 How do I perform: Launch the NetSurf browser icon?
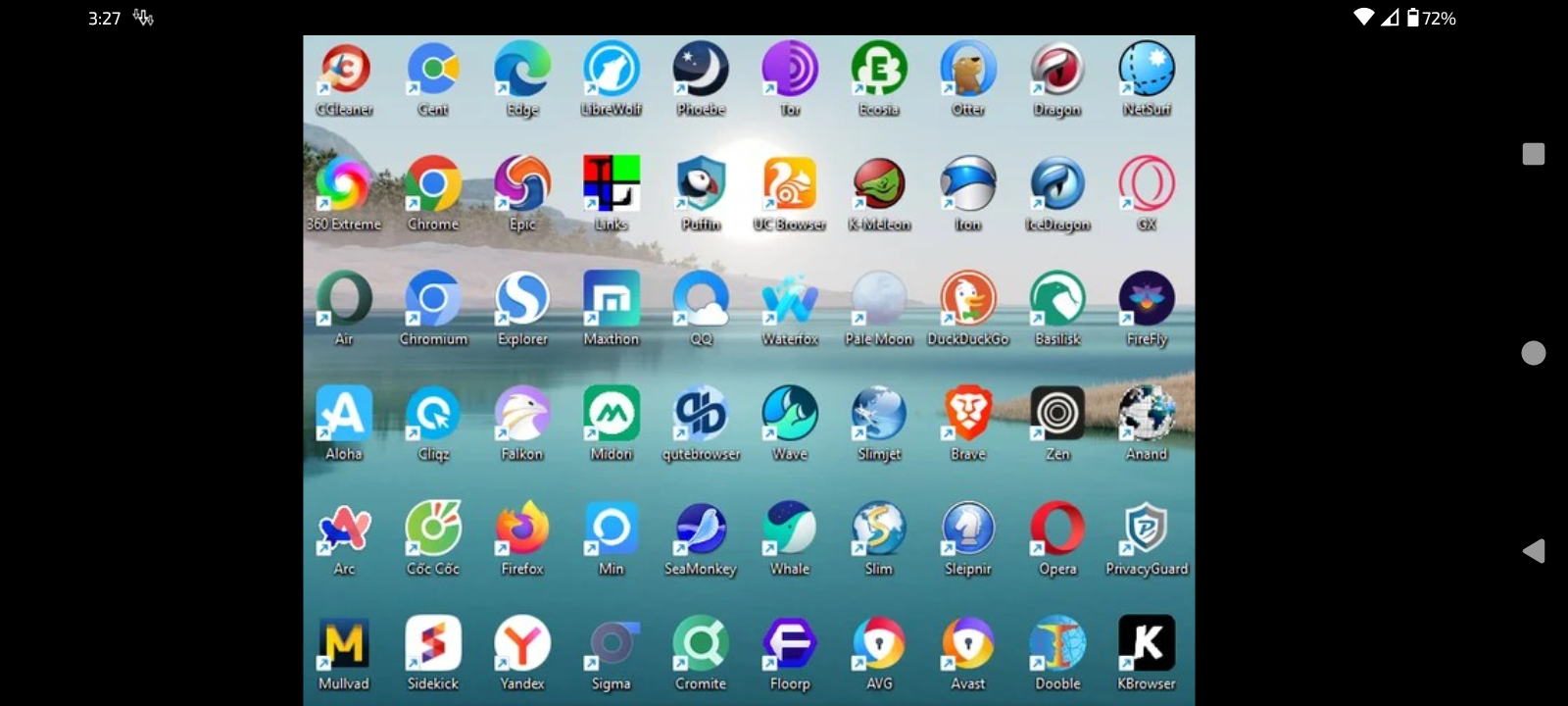[x=1147, y=69]
